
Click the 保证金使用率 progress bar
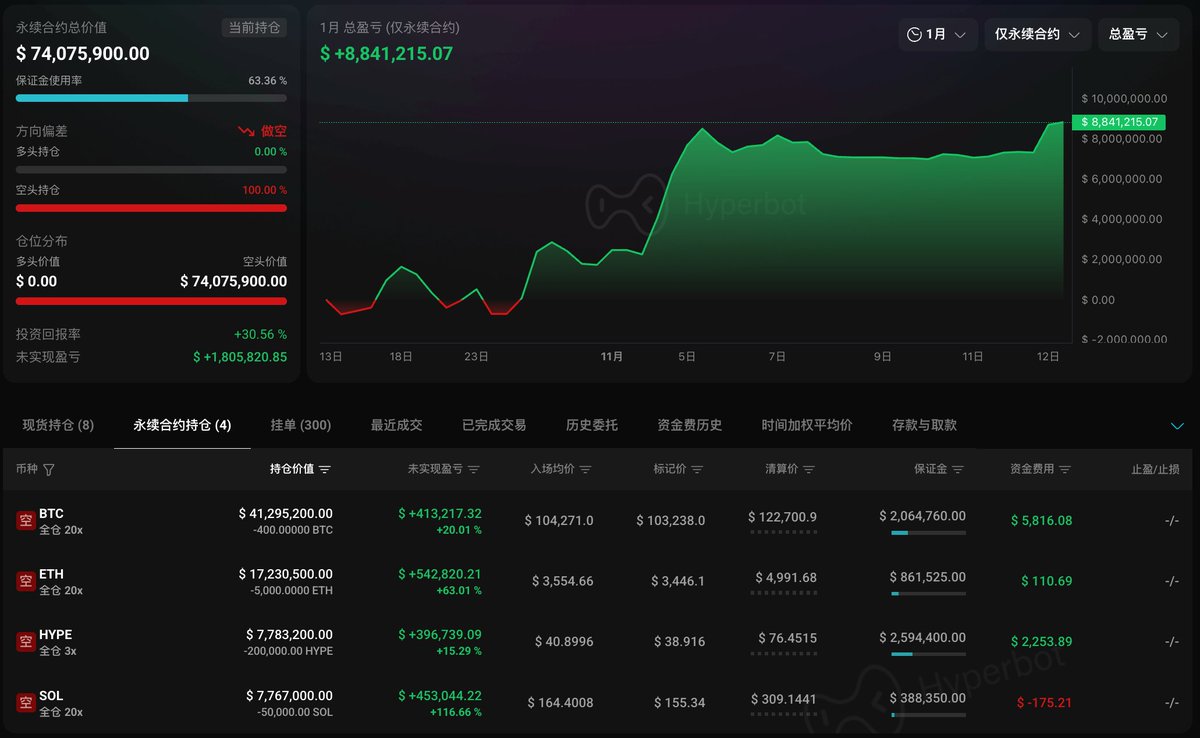click(151, 98)
